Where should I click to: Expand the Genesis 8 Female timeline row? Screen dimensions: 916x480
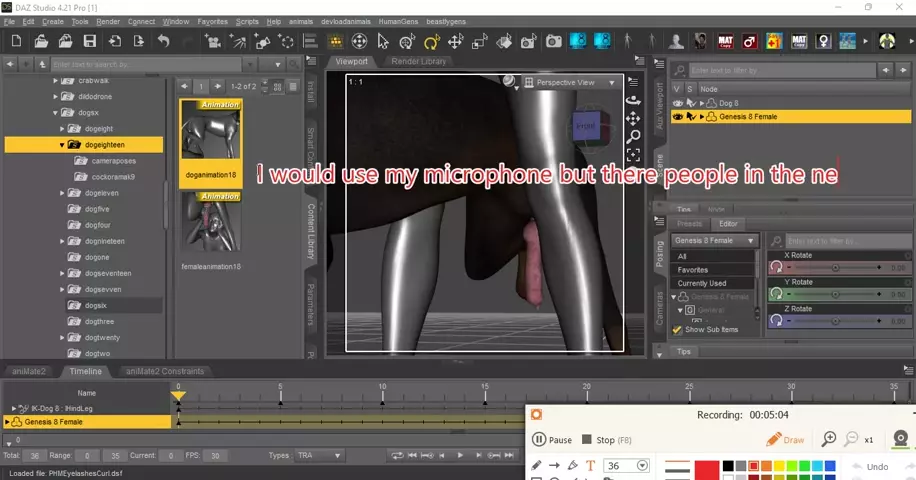(8, 422)
